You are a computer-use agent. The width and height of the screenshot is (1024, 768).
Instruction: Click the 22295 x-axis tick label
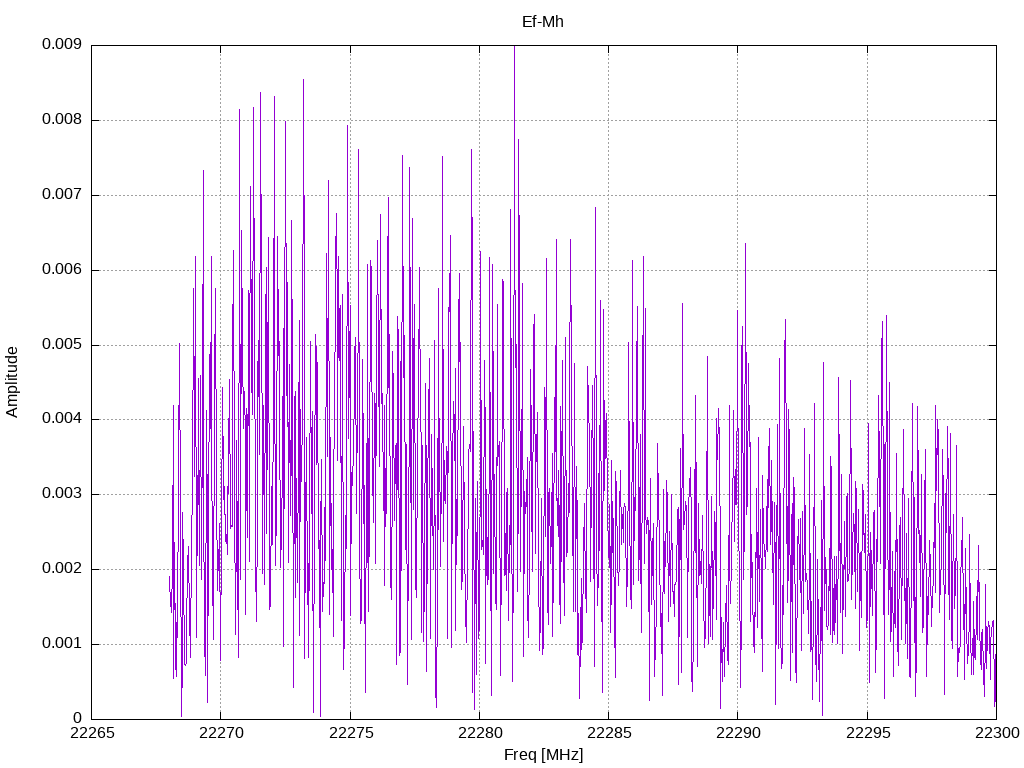867,733
